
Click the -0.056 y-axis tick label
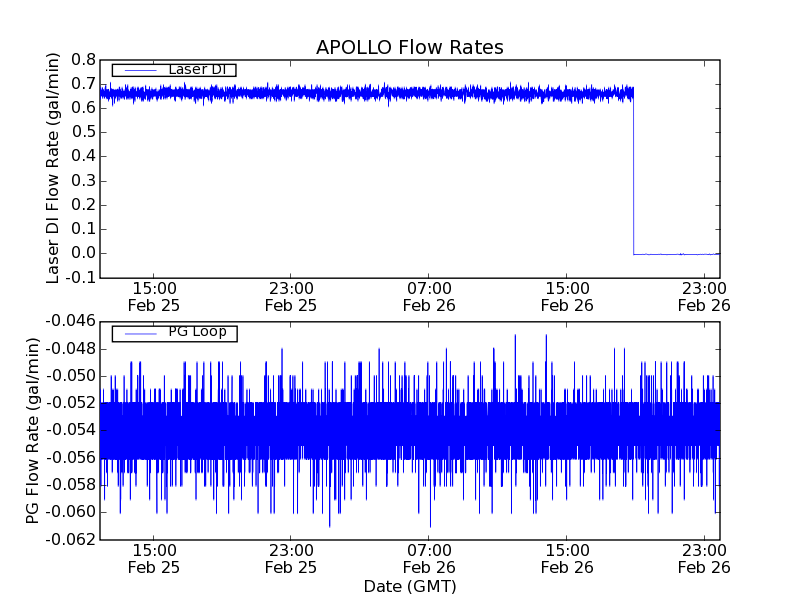(70, 458)
